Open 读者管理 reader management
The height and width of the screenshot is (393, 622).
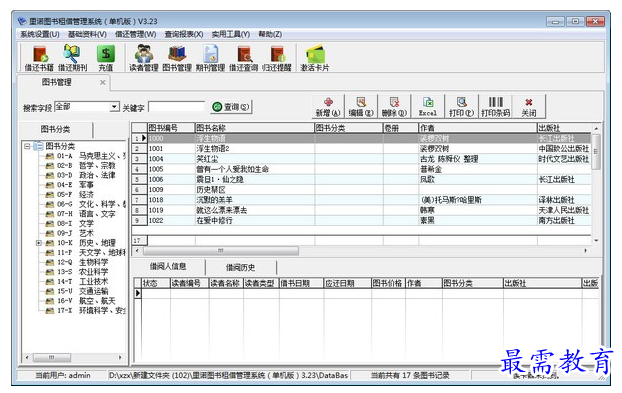144,58
